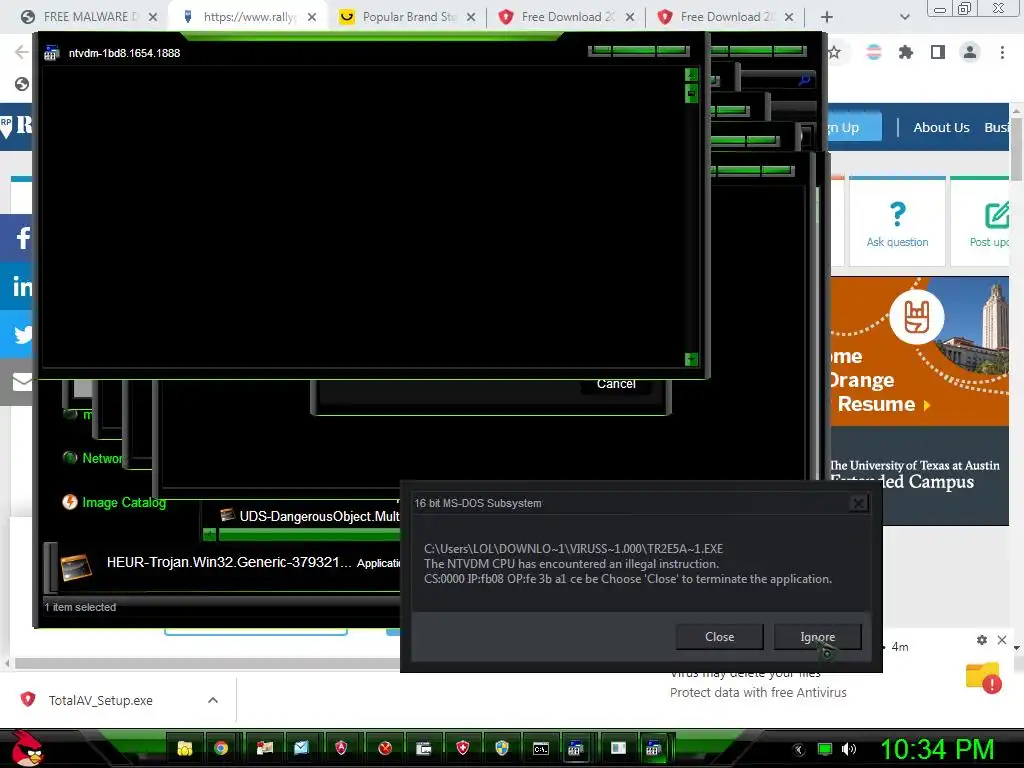Click Close in MS-DOS Subsystem dialog
This screenshot has height=768, width=1024.
tap(719, 637)
